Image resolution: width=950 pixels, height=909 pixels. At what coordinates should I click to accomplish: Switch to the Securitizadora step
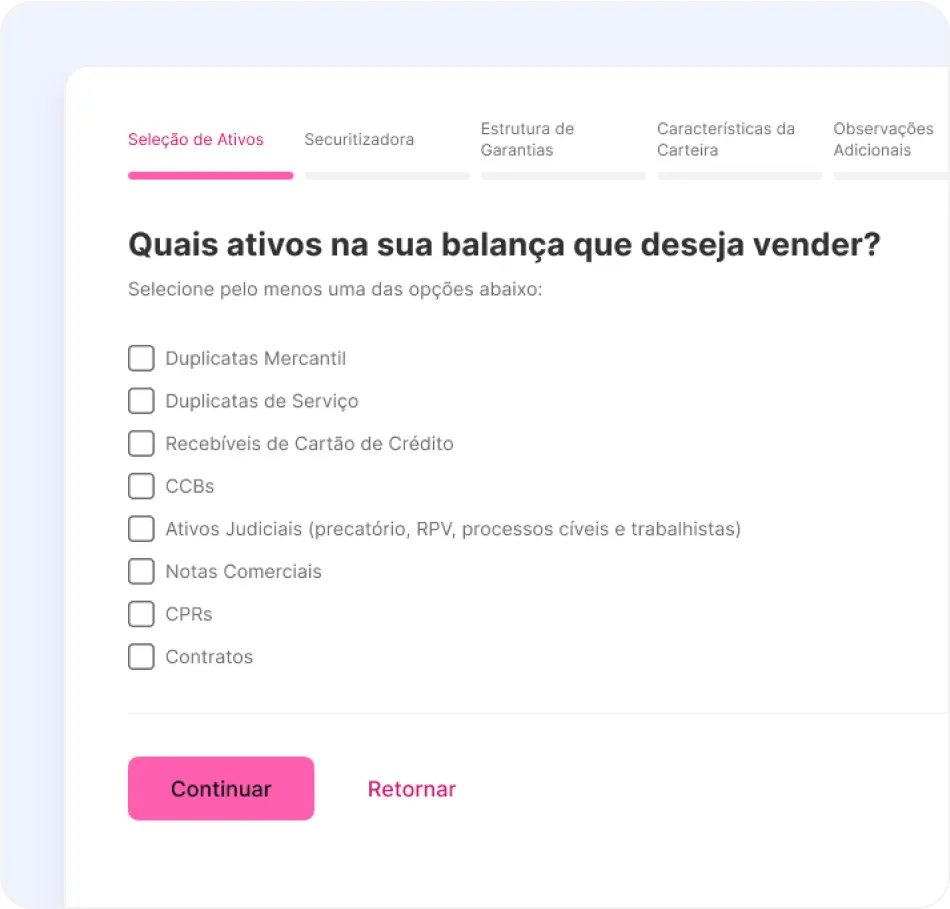tap(359, 140)
